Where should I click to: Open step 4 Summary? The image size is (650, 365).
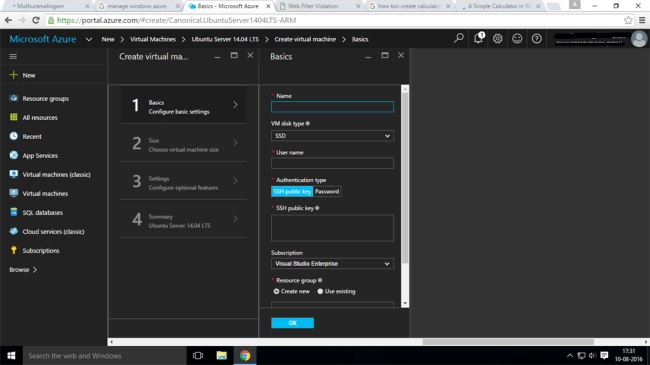(183, 219)
